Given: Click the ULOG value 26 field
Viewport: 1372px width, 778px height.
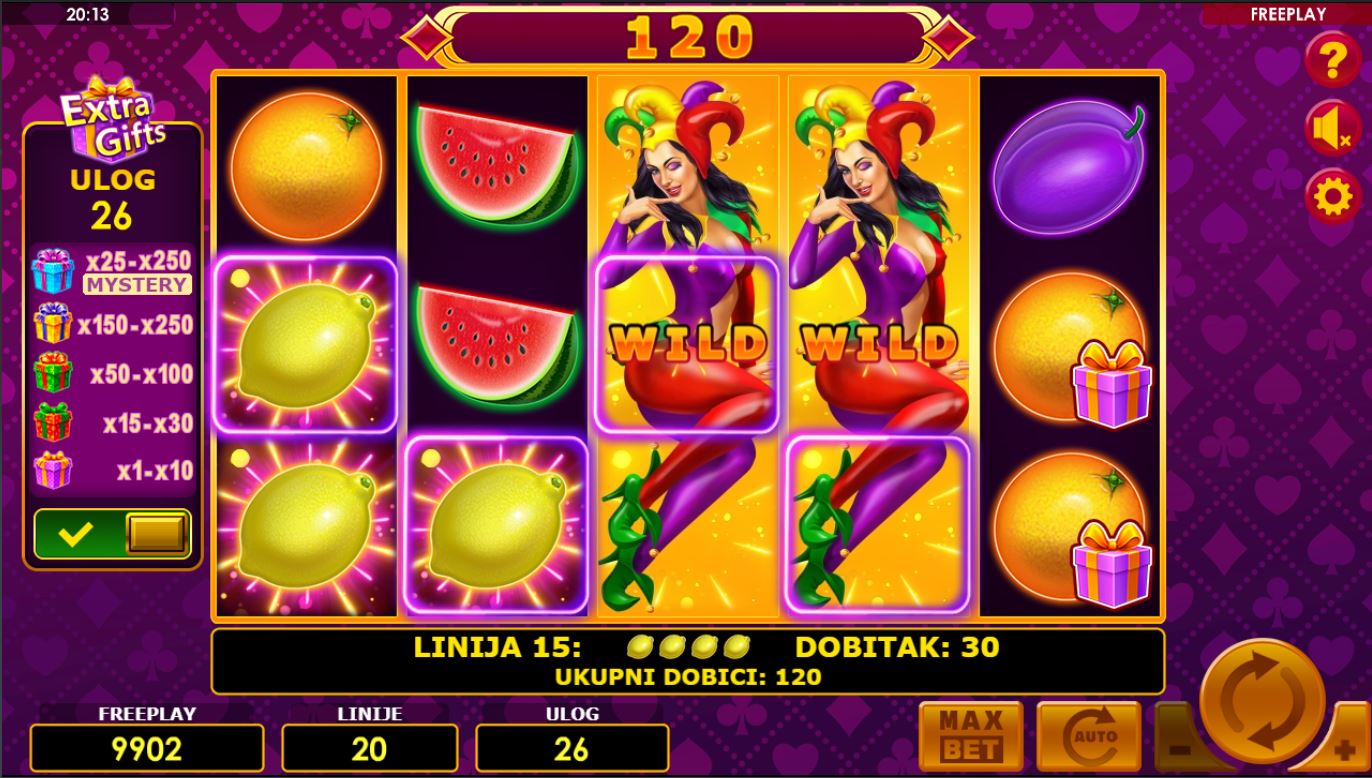Looking at the screenshot, I should [x=572, y=748].
